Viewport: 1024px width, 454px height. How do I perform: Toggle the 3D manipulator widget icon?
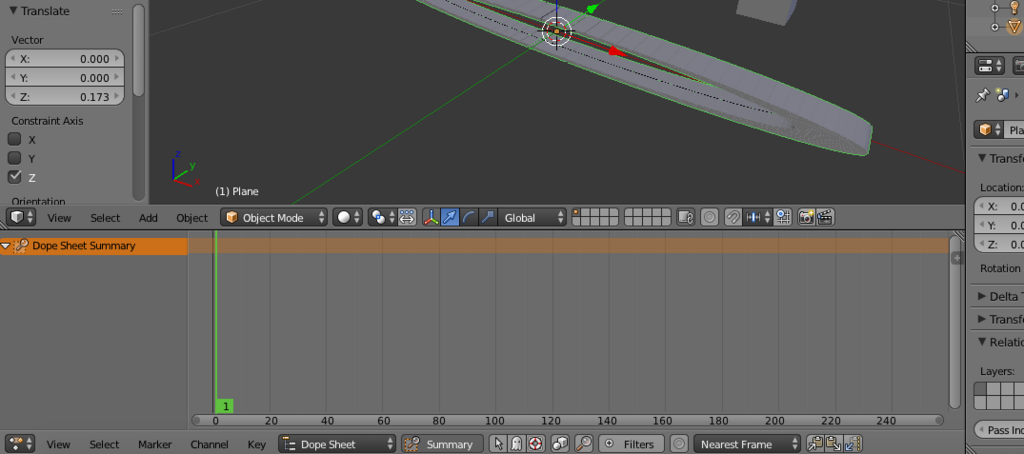click(431, 218)
